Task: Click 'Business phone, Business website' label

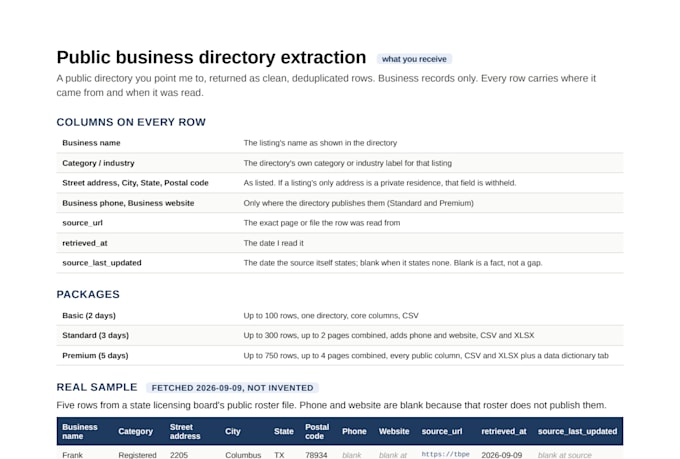Action: pos(128,203)
